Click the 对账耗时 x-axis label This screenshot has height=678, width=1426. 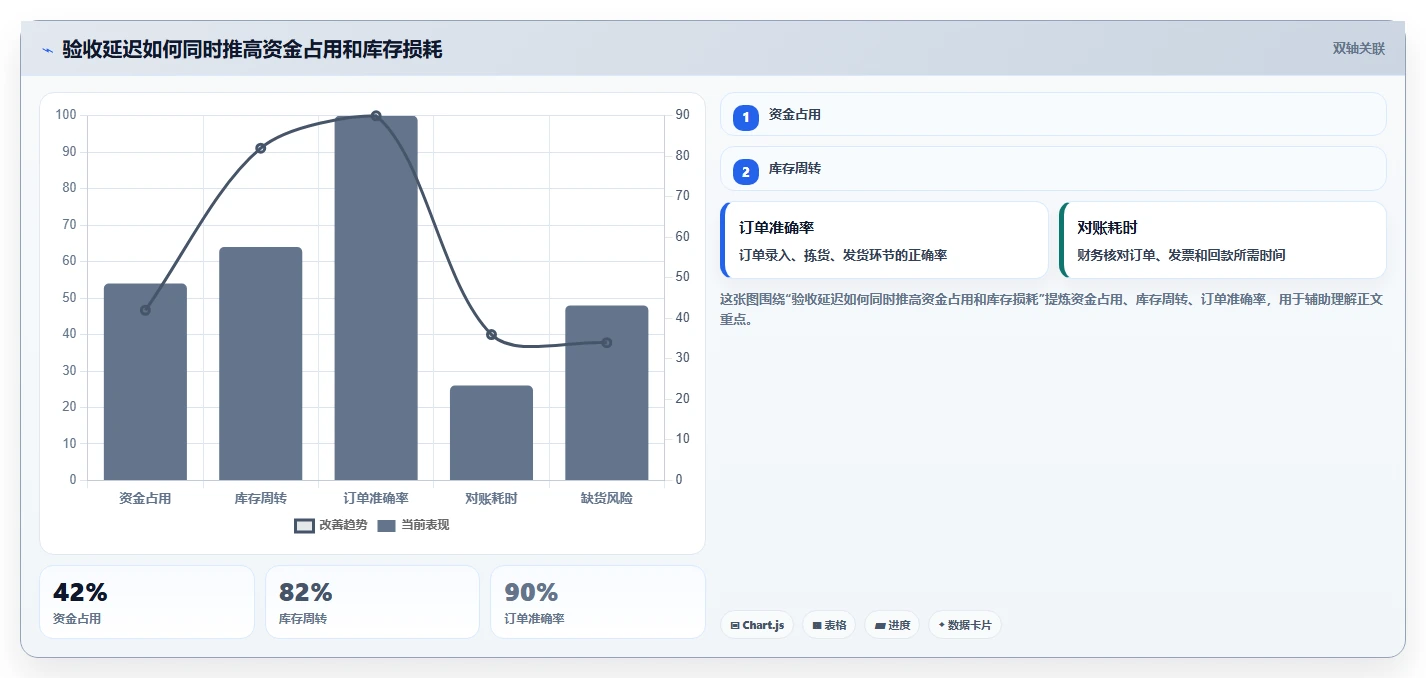[x=491, y=498]
